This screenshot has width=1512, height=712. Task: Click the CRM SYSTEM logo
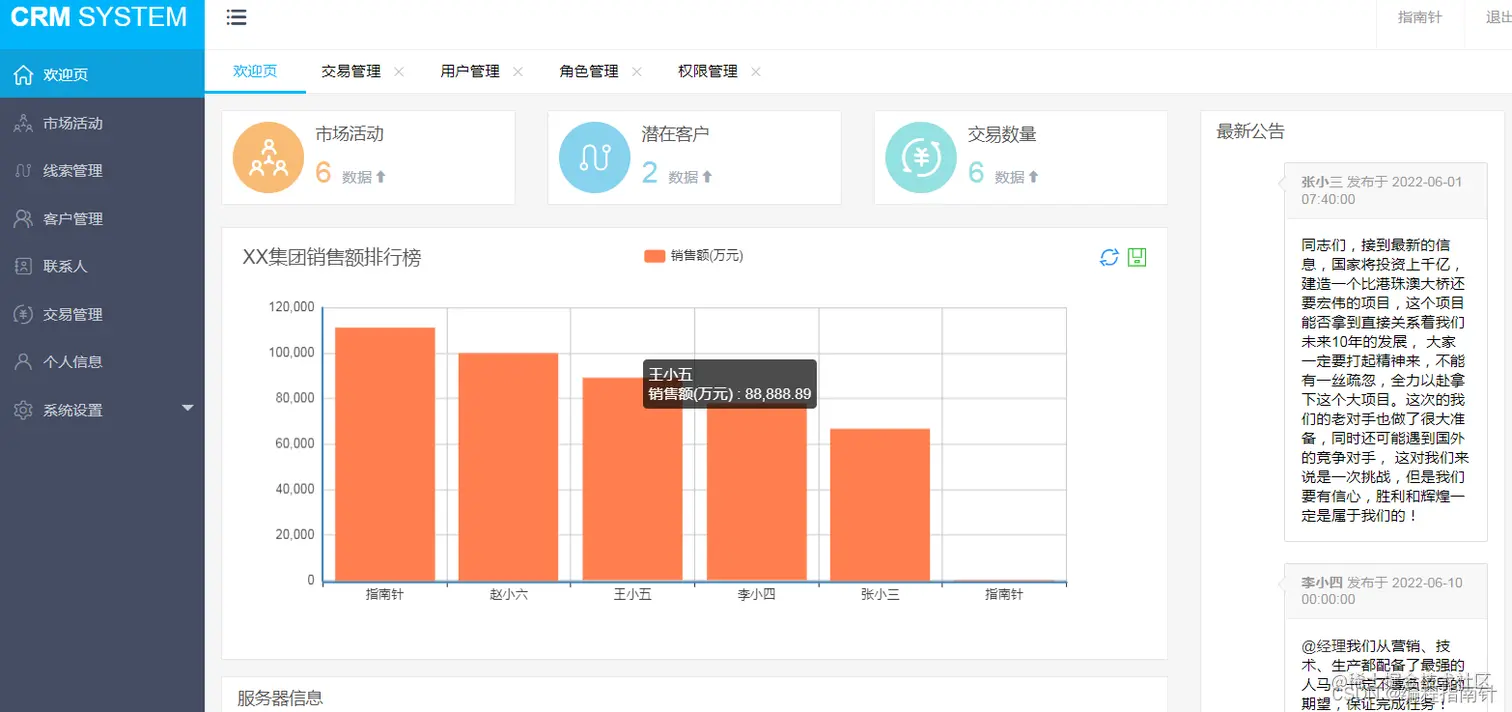pos(99,17)
